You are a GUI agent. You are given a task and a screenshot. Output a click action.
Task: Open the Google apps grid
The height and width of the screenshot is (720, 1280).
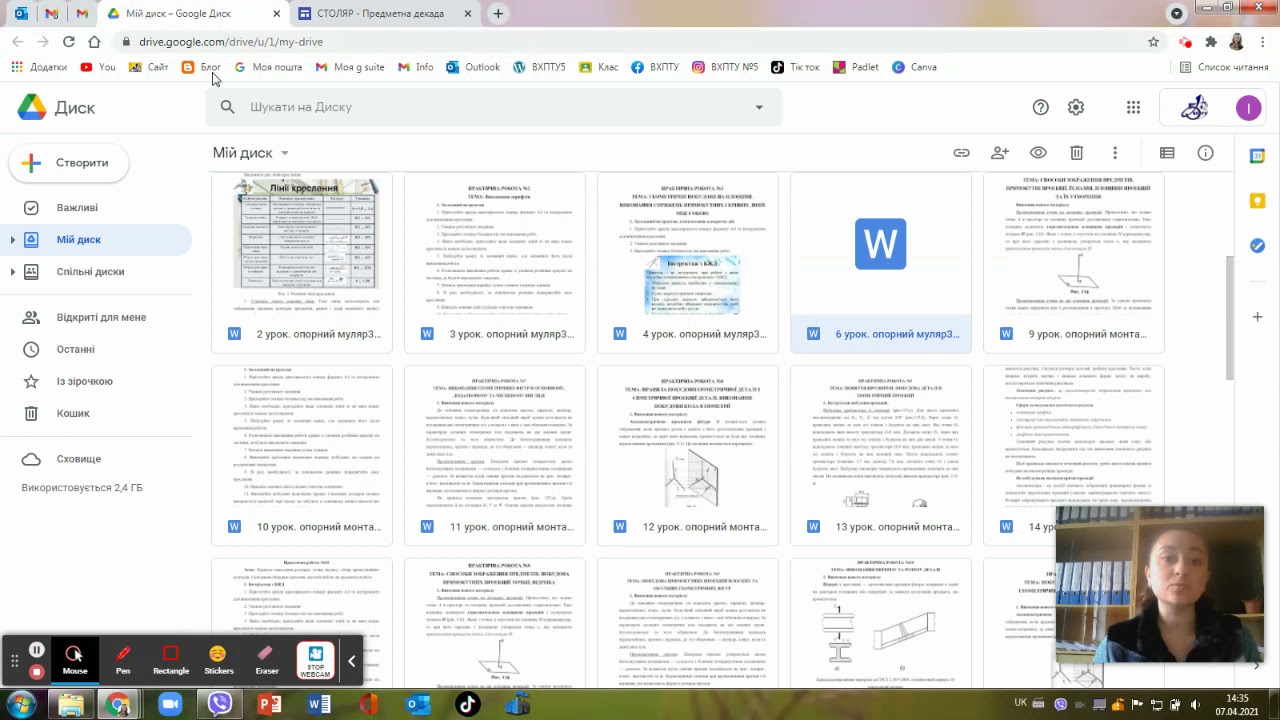1133,107
